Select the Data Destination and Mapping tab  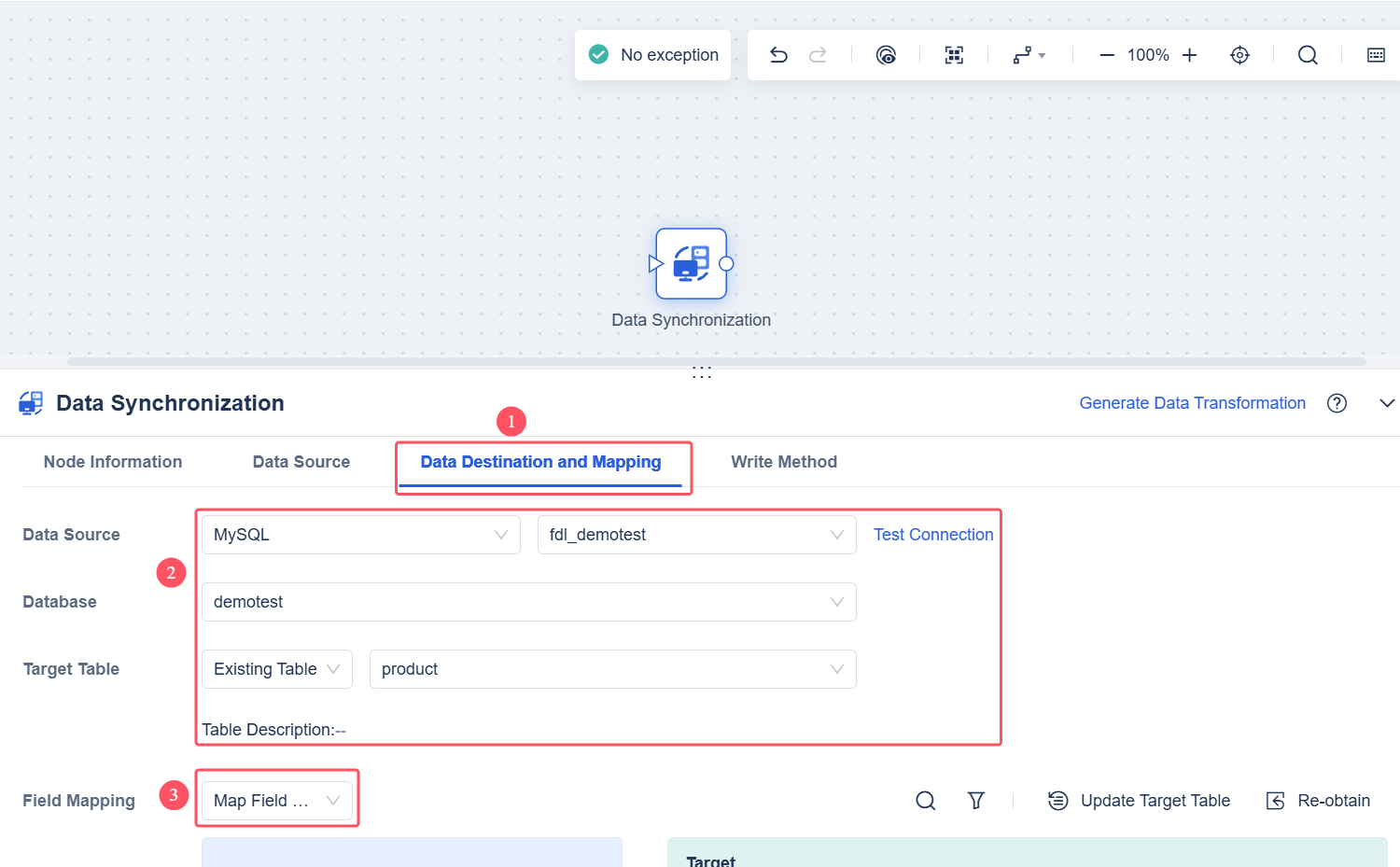point(540,462)
